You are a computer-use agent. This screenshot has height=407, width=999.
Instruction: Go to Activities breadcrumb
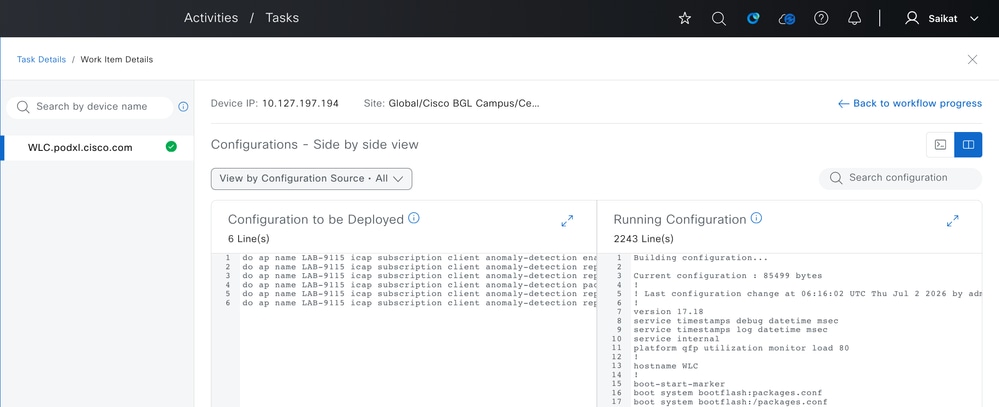click(211, 18)
